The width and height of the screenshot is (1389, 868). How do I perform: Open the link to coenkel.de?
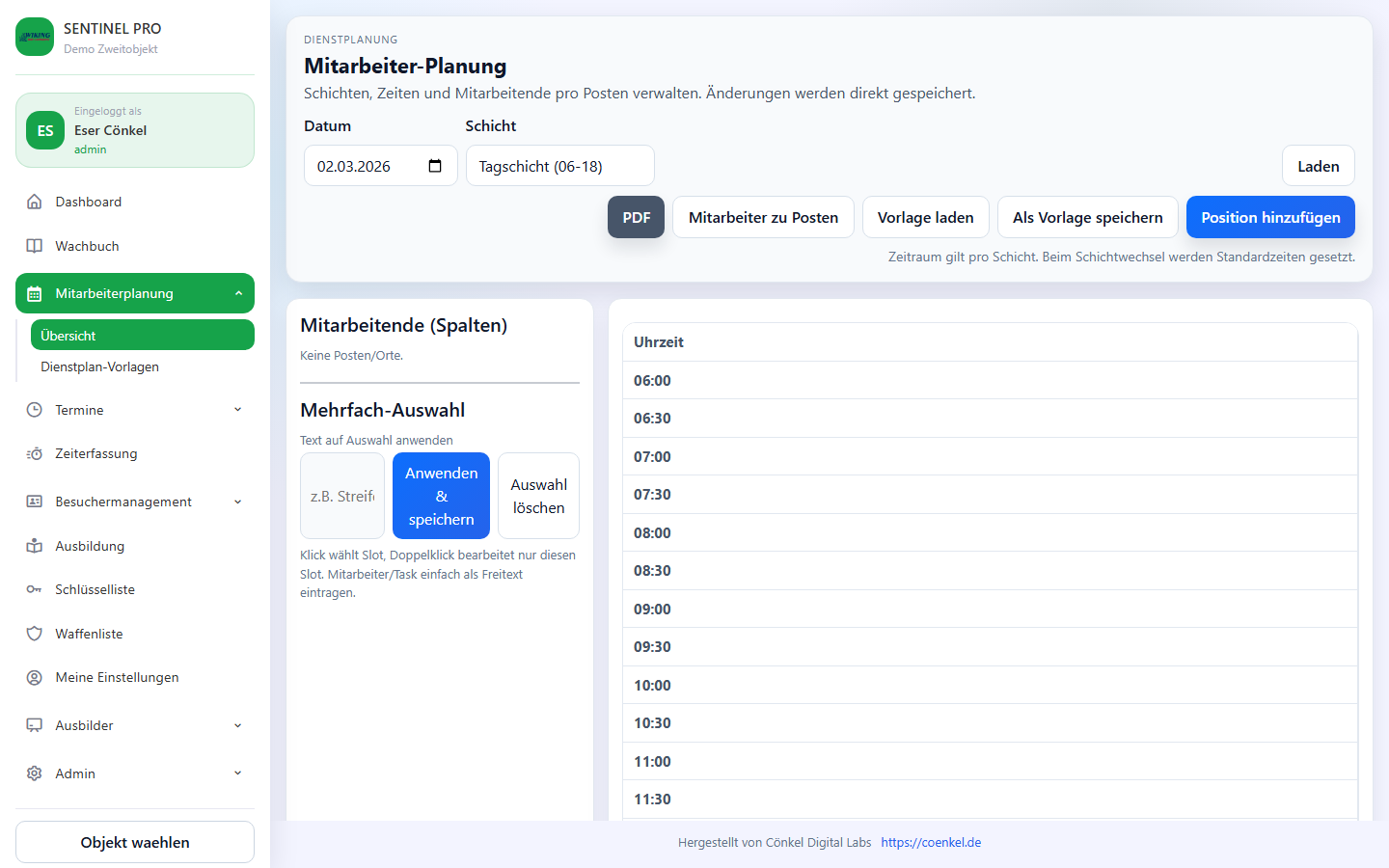pos(931,842)
